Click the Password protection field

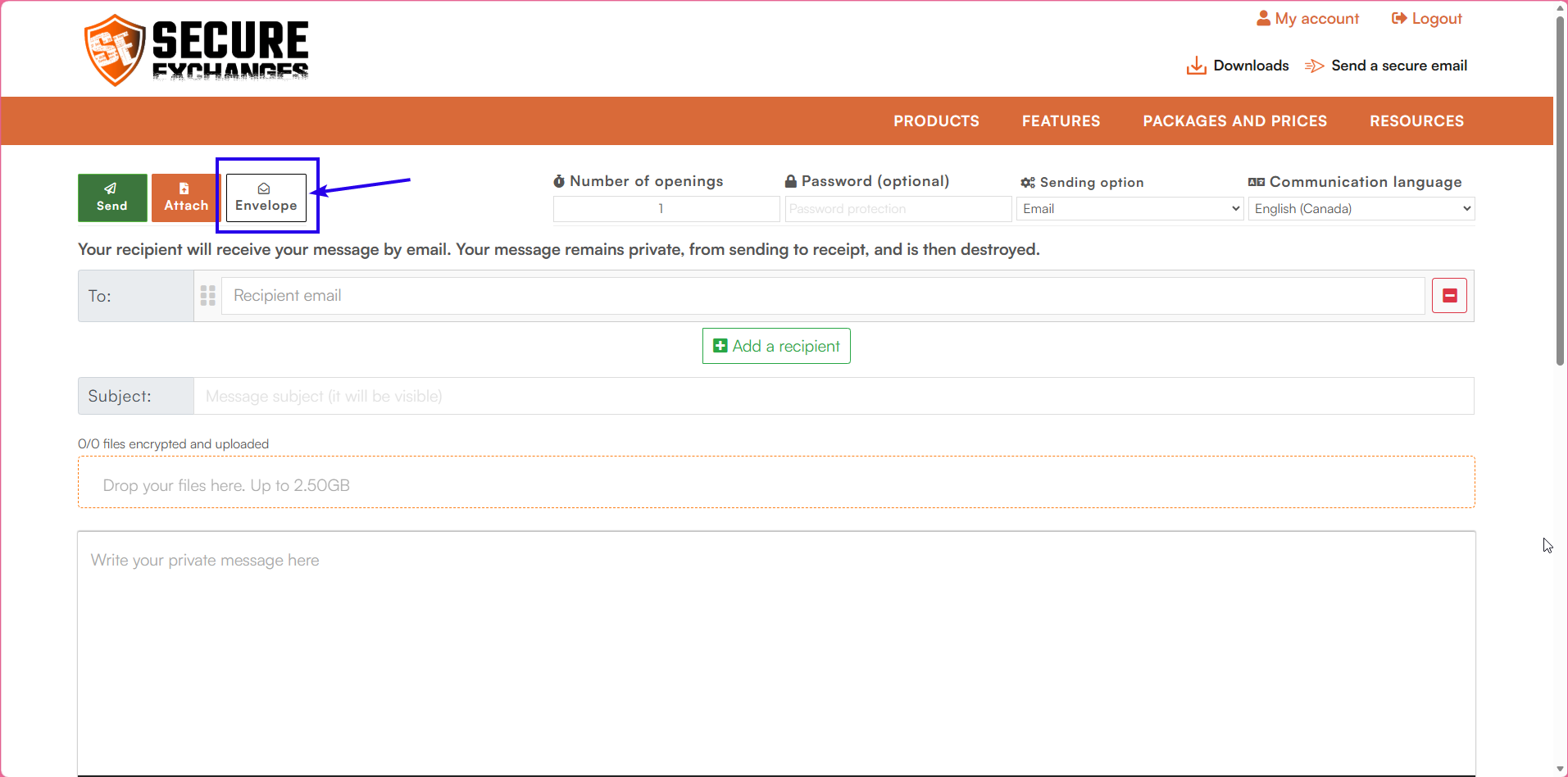pyautogui.click(x=898, y=209)
